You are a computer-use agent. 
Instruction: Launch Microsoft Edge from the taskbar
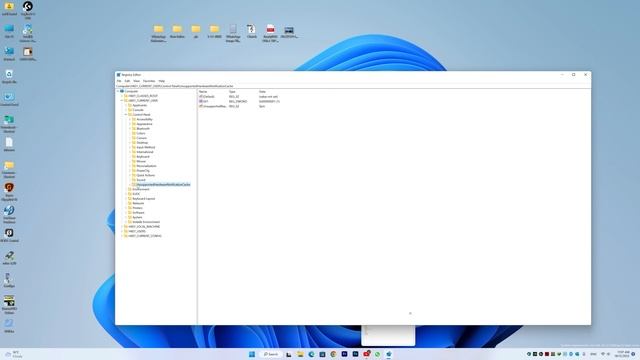(311, 354)
